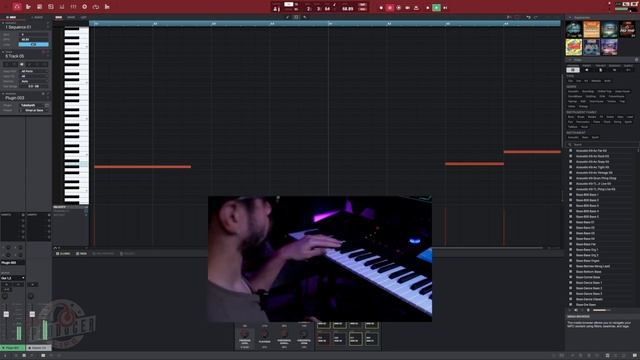Click the highest orange note at right of grid
640x360 pixels.
point(532,152)
